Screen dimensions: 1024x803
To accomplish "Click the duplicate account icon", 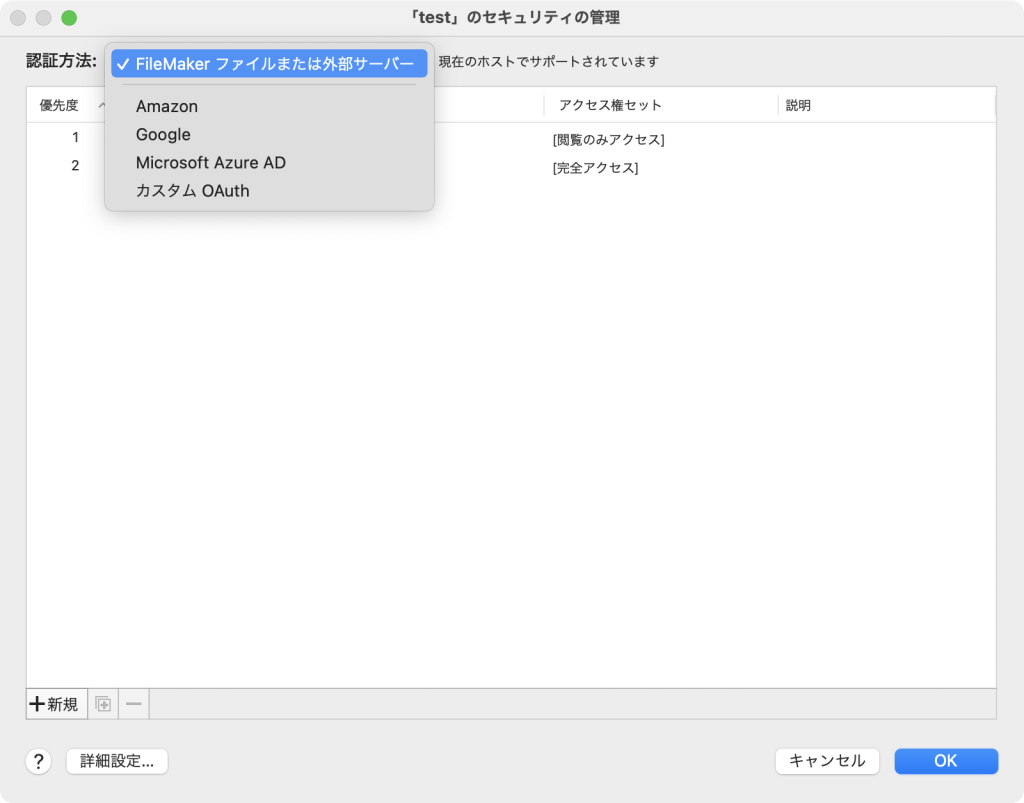I will coord(103,704).
